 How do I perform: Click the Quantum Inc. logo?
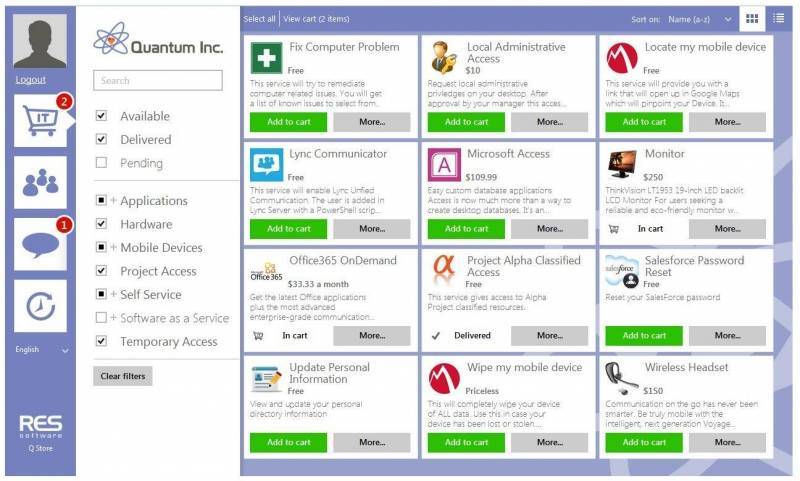(158, 41)
